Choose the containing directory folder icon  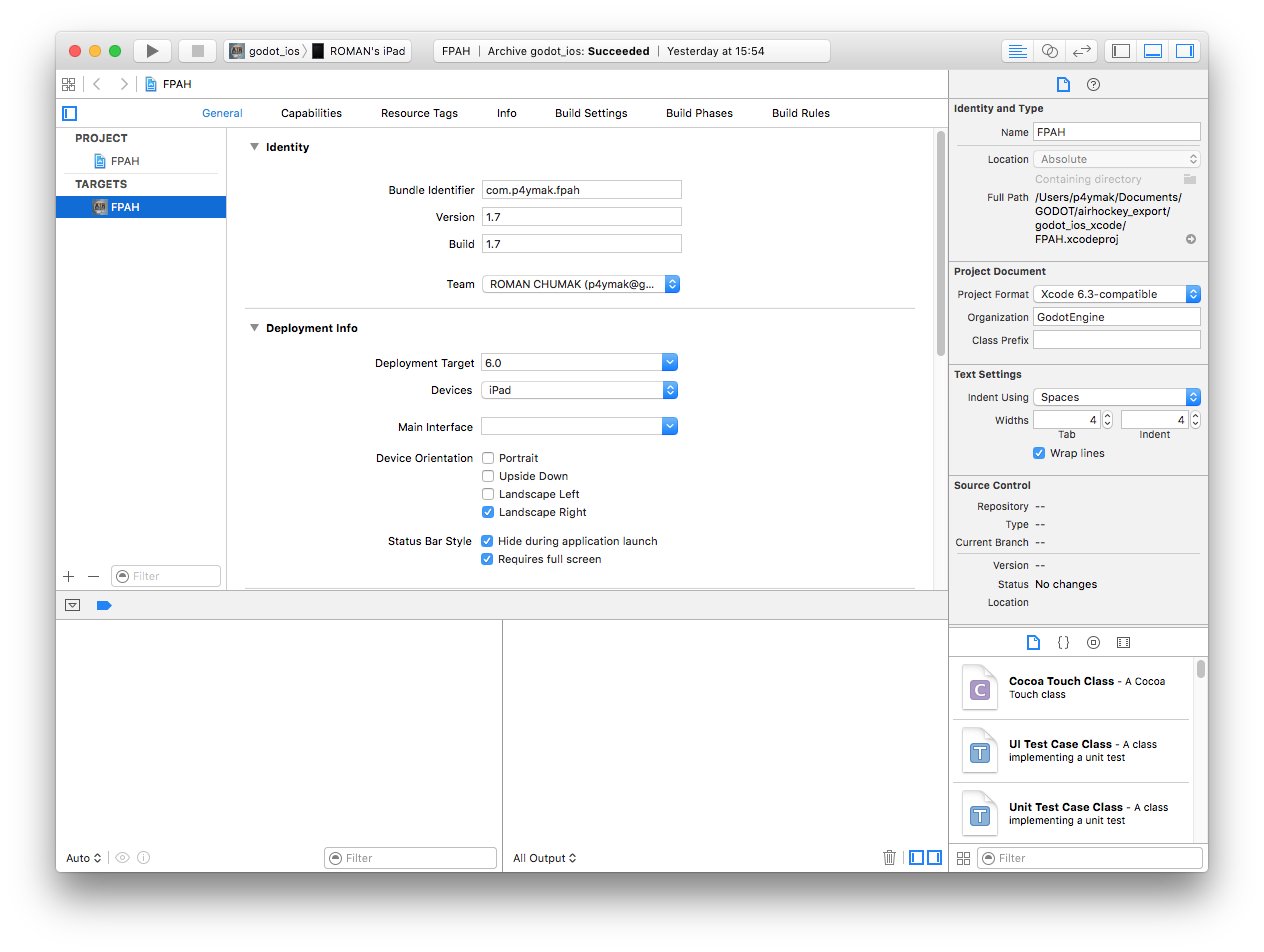pos(1190,179)
